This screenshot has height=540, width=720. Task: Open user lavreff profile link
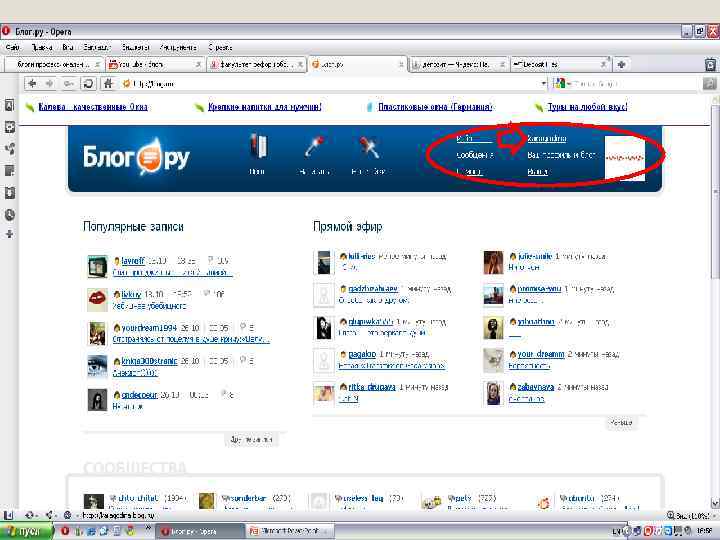click(133, 260)
